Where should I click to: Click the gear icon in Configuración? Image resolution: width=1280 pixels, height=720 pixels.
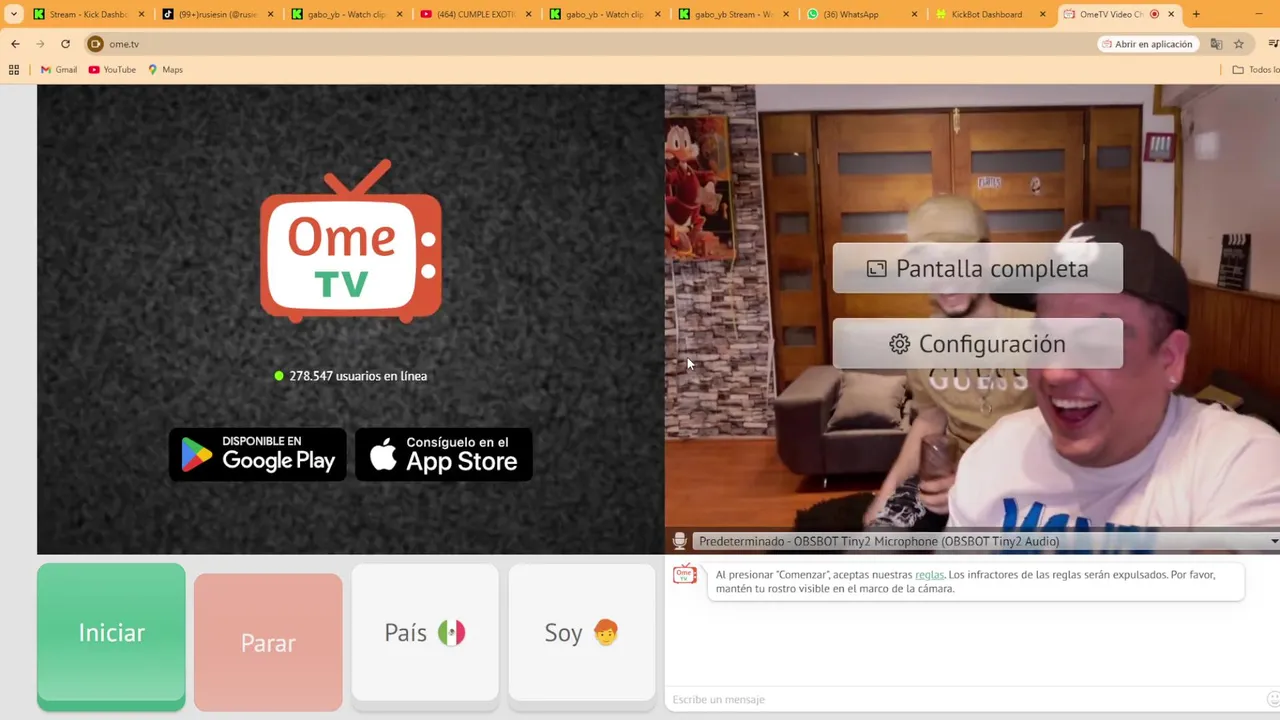click(x=899, y=344)
